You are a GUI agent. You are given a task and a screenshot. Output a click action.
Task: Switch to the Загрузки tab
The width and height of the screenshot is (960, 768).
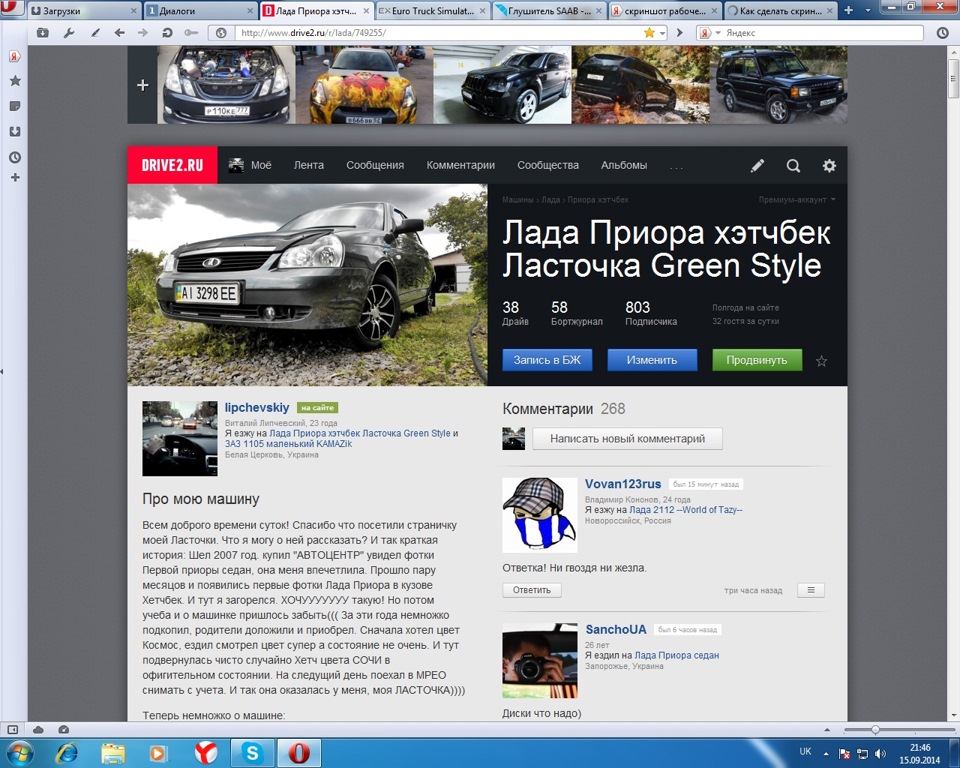pos(84,10)
